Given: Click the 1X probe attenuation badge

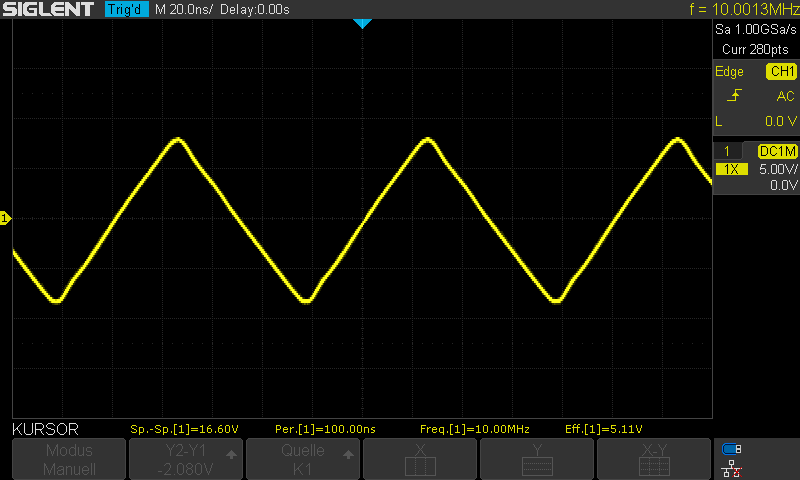Looking at the screenshot, I should (x=732, y=169).
